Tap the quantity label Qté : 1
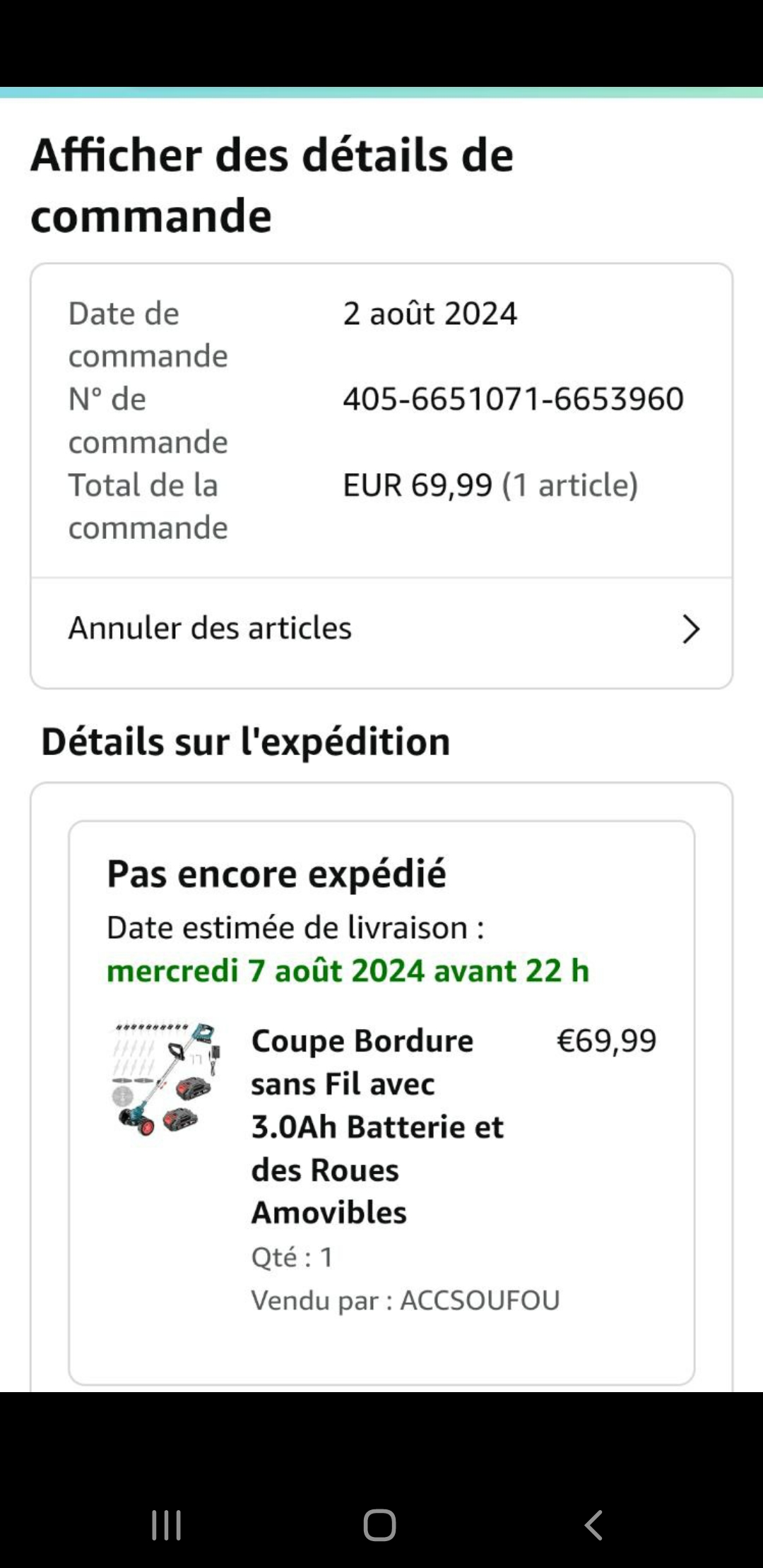763x1568 pixels. [292, 1257]
